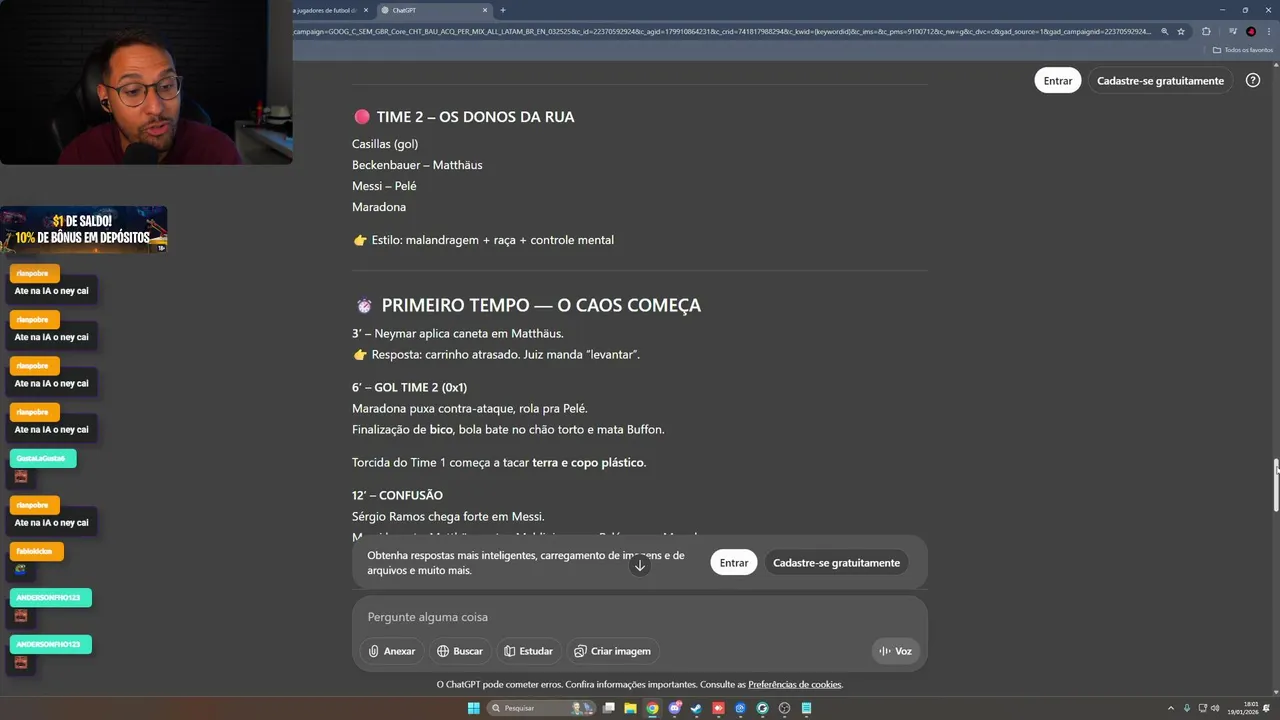Start voice mode with Voz button
1280x720 pixels.
click(x=895, y=651)
